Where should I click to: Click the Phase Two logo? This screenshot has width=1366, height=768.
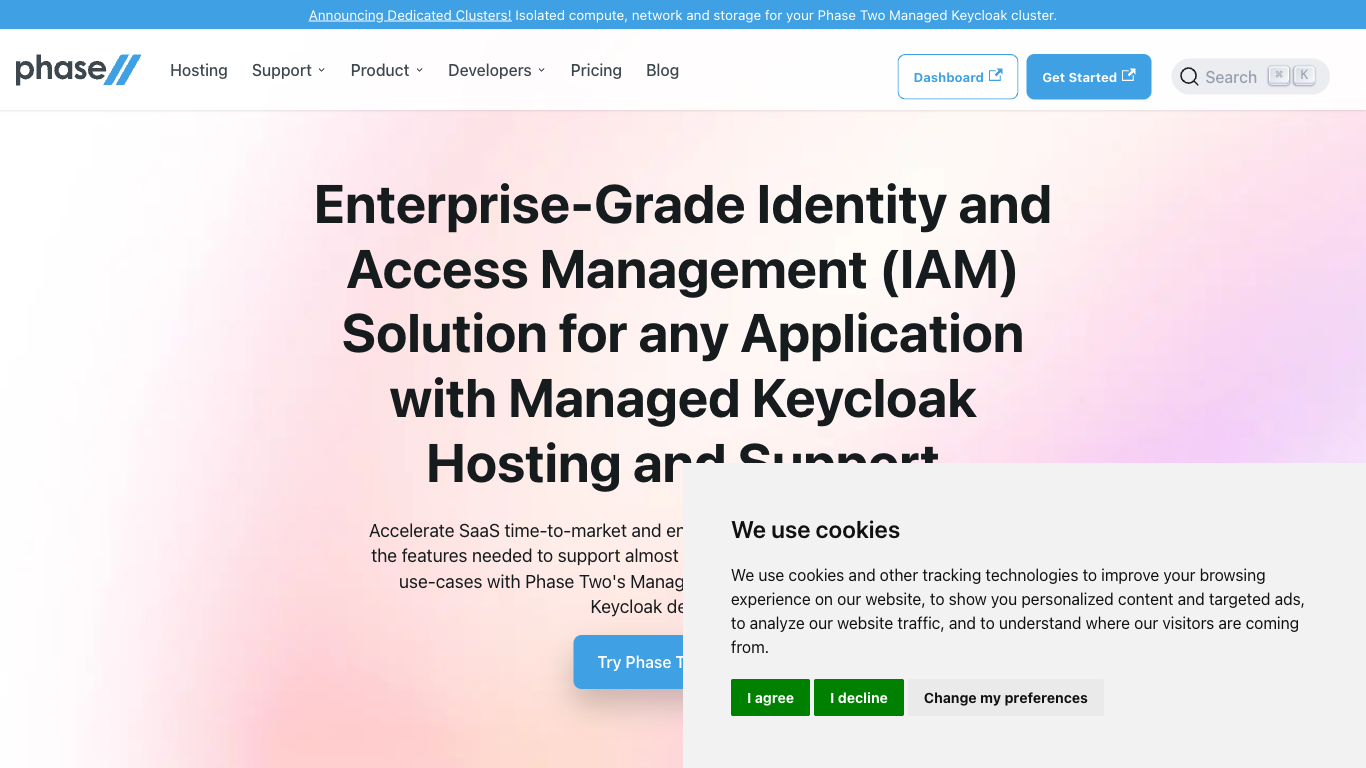(x=78, y=70)
